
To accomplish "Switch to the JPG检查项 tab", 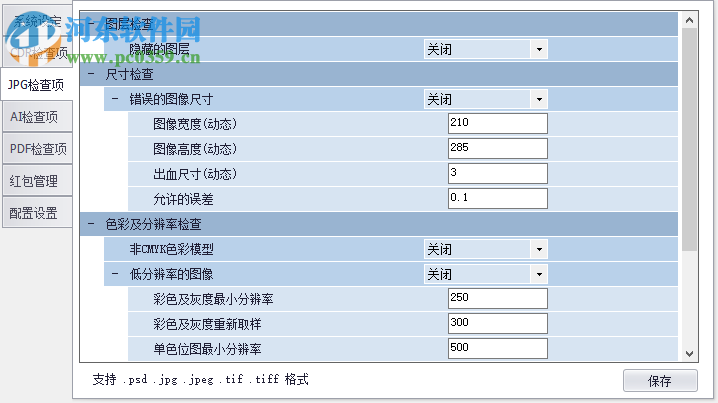I will [x=36, y=85].
